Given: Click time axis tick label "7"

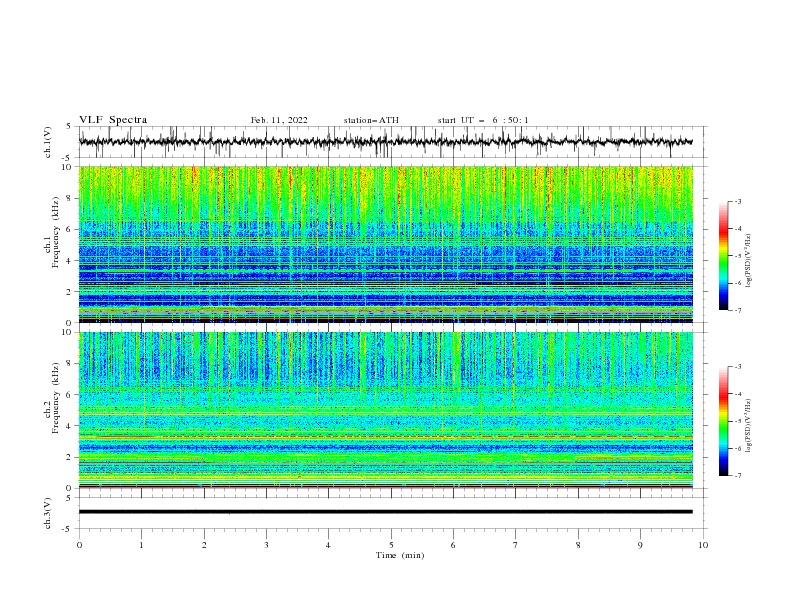Looking at the screenshot, I should (516, 545).
